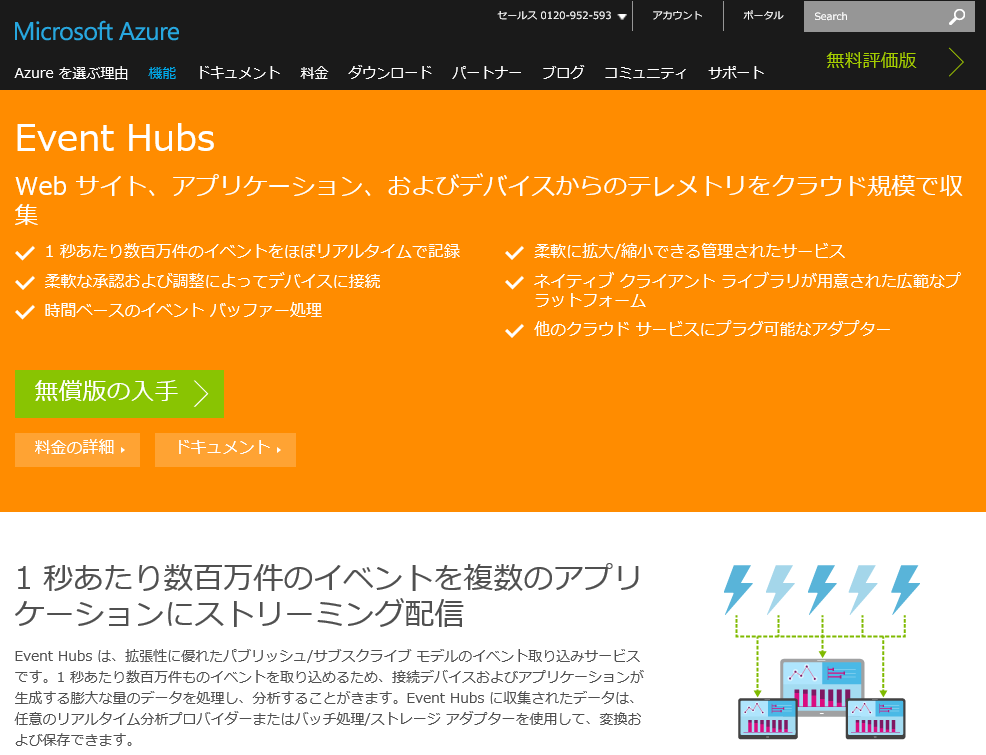The image size is (986, 755).
Task: Open the 料金 menu item
Action: click(x=314, y=73)
